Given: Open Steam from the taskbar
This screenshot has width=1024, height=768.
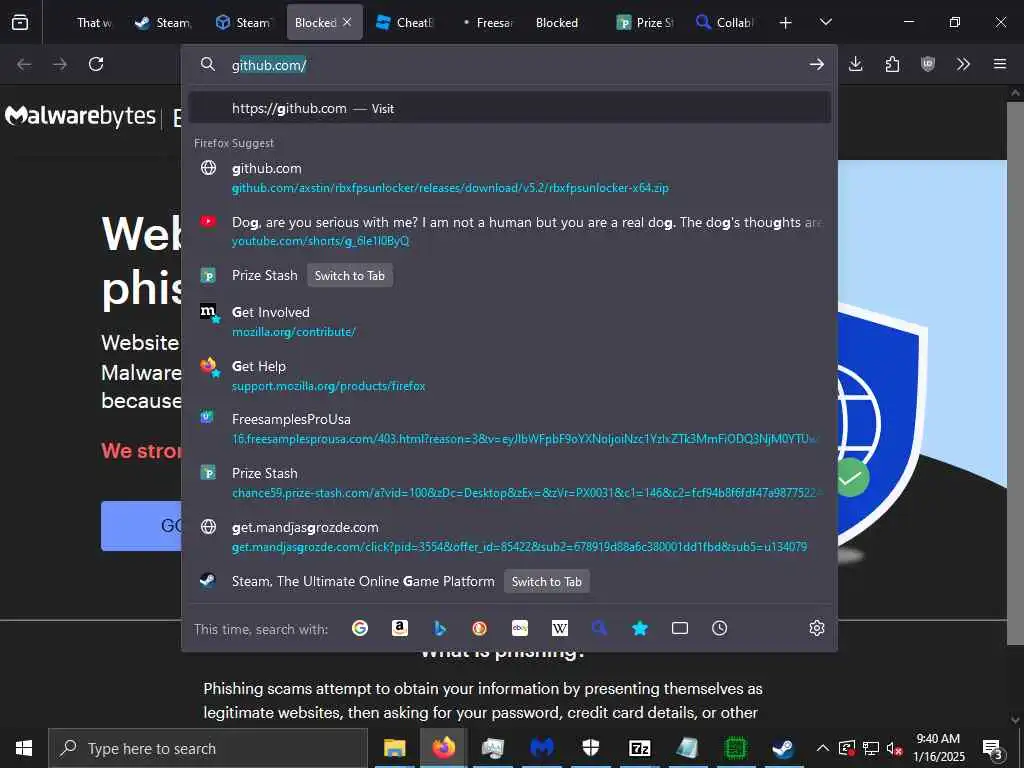Looking at the screenshot, I should 783,748.
